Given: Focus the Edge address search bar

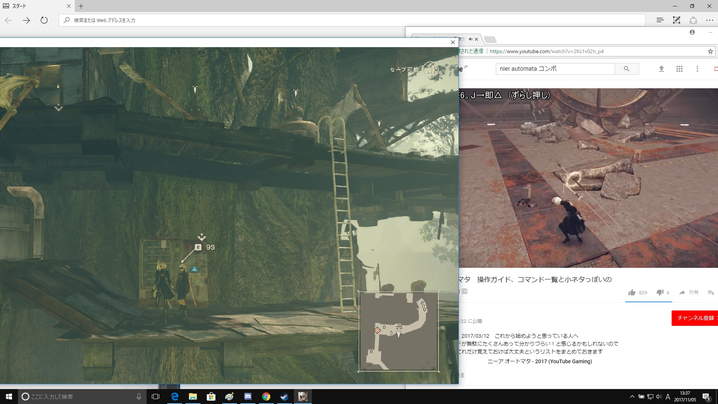Looking at the screenshot, I should click(352, 20).
